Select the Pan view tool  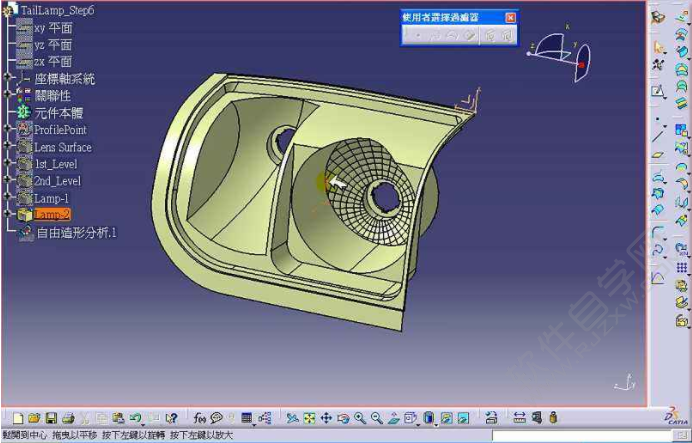(326, 418)
